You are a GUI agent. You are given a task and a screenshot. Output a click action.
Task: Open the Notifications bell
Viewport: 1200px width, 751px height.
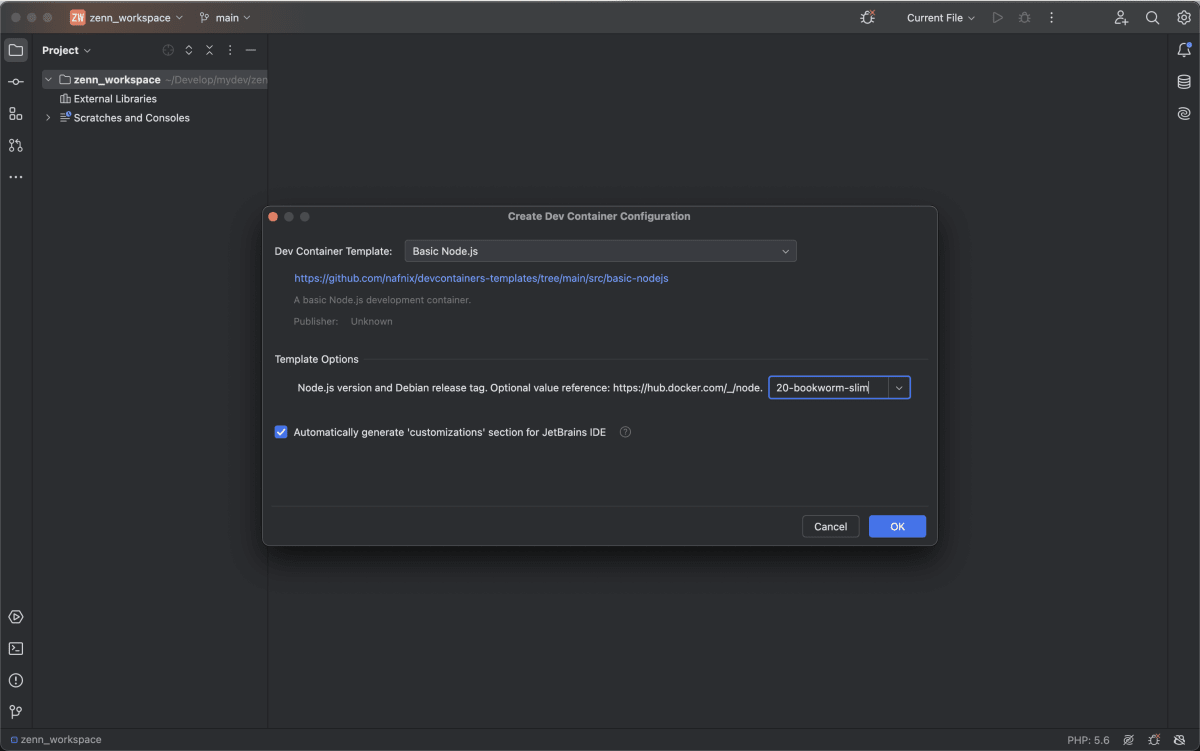coord(1184,50)
